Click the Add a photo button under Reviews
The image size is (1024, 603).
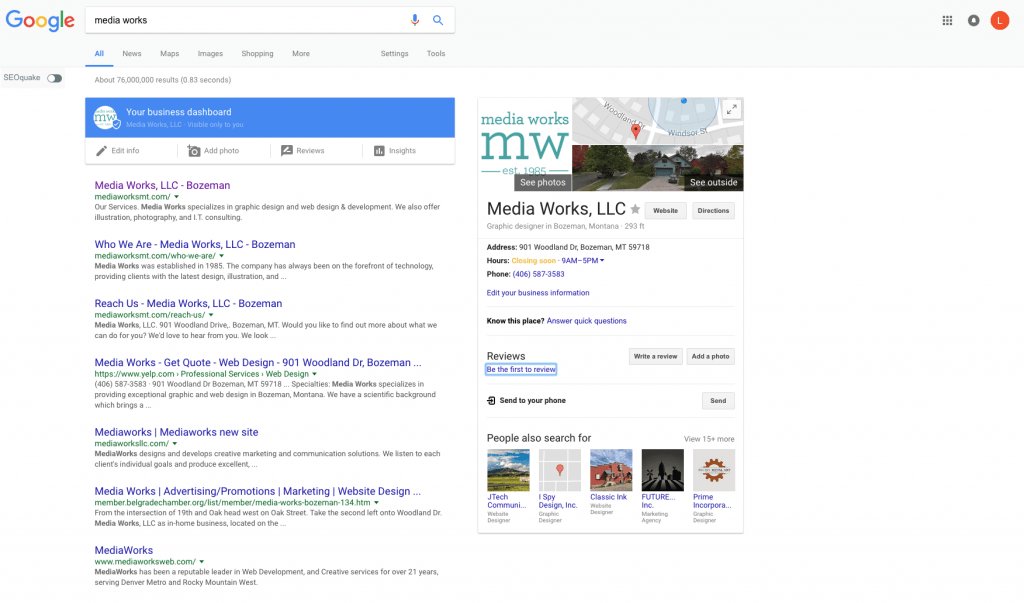pos(711,357)
